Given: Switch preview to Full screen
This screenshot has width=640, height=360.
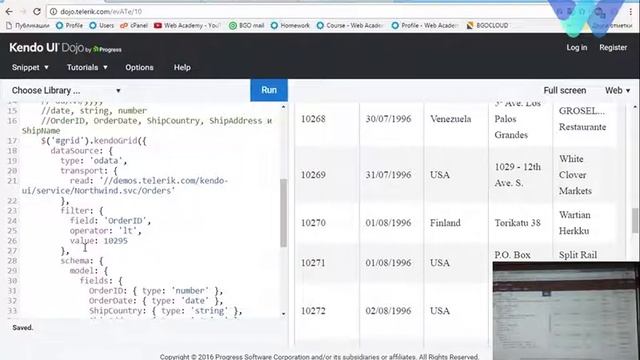Looking at the screenshot, I should click(x=564, y=90).
